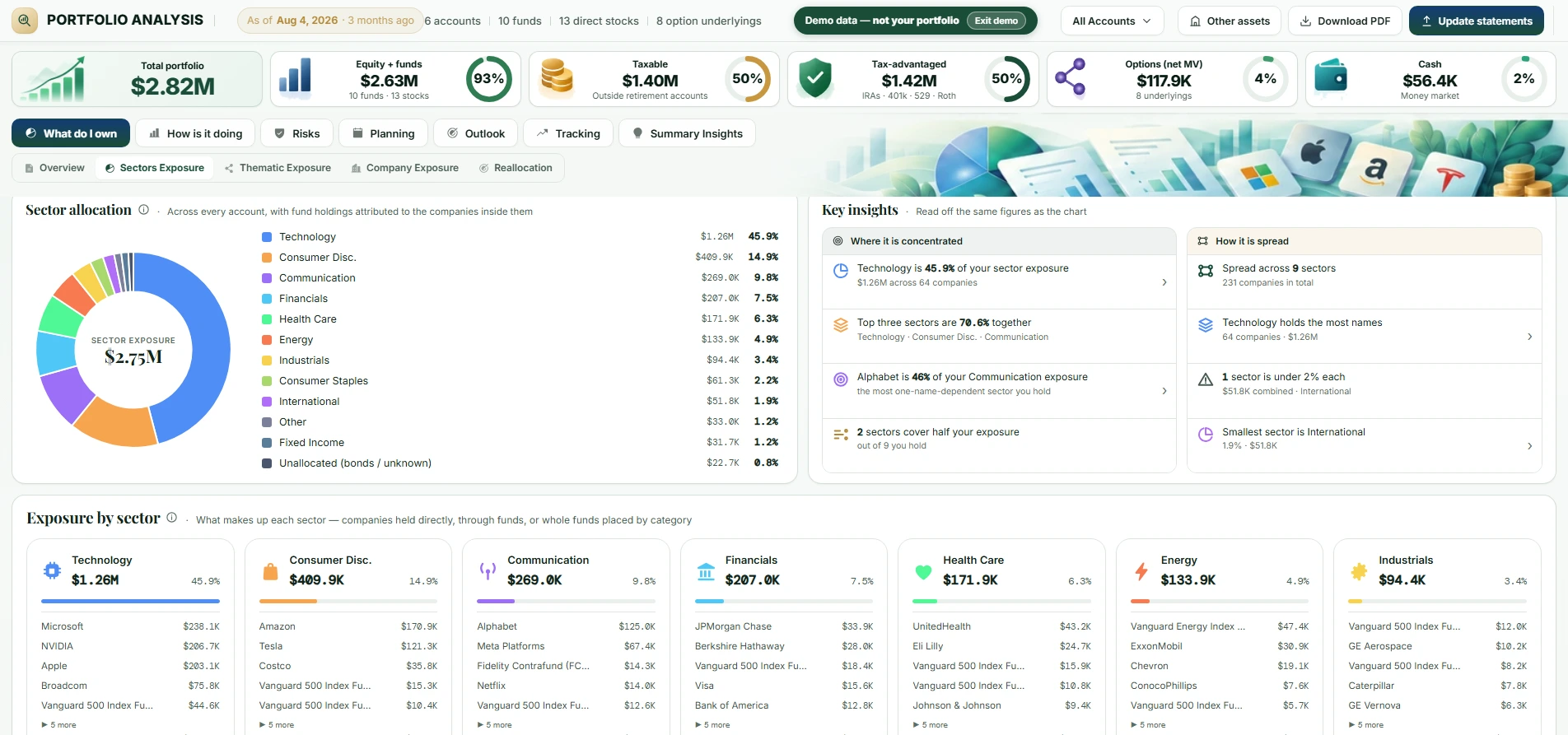Select the Thematic Exposure sub-tab
The image size is (1568, 735).
tap(278, 168)
